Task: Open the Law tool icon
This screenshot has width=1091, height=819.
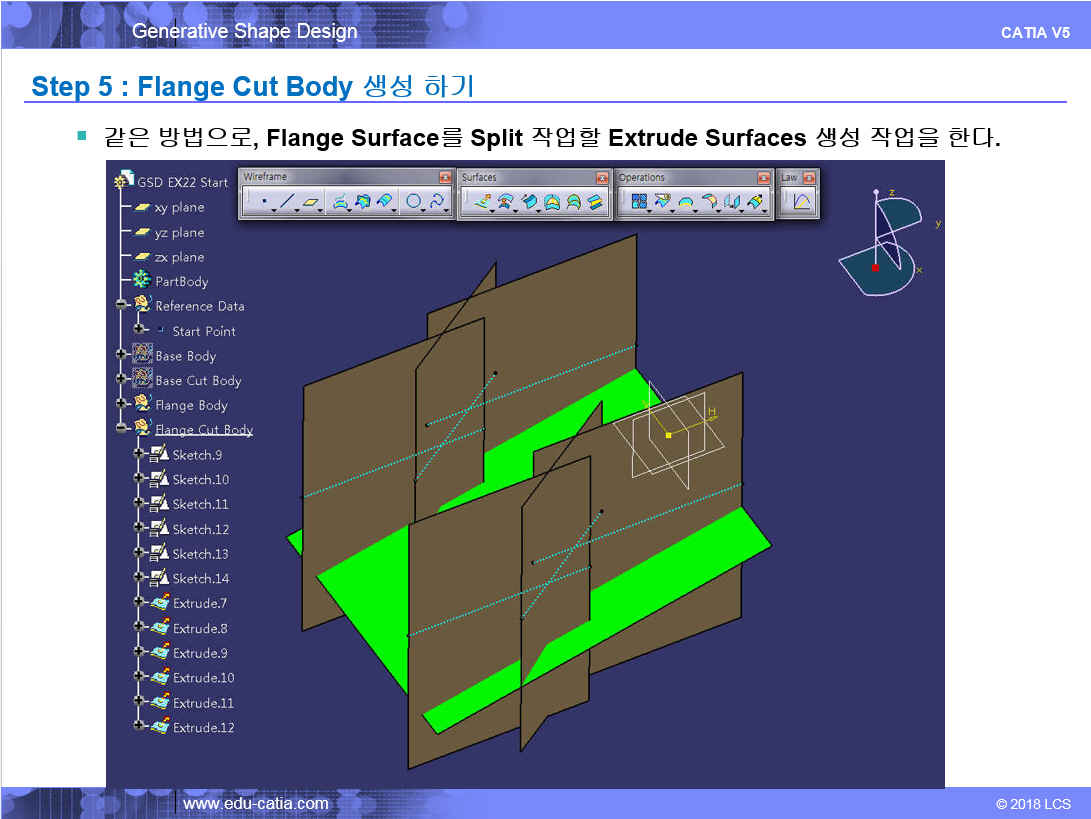Action: pos(801,202)
